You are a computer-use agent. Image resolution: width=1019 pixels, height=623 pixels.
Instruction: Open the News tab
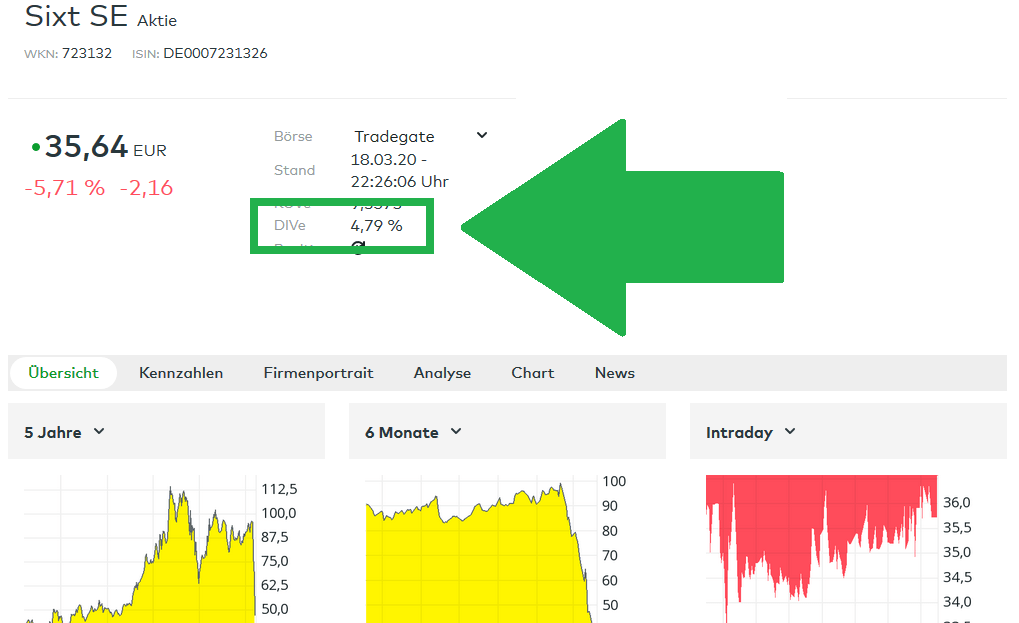tap(615, 373)
